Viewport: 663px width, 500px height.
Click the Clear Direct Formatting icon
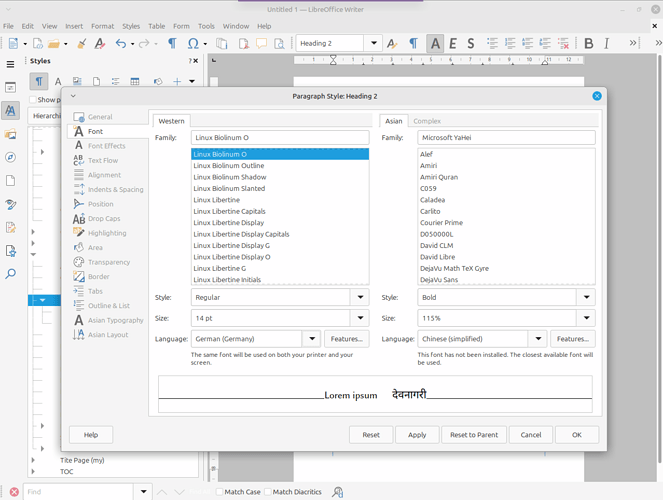pos(100,44)
